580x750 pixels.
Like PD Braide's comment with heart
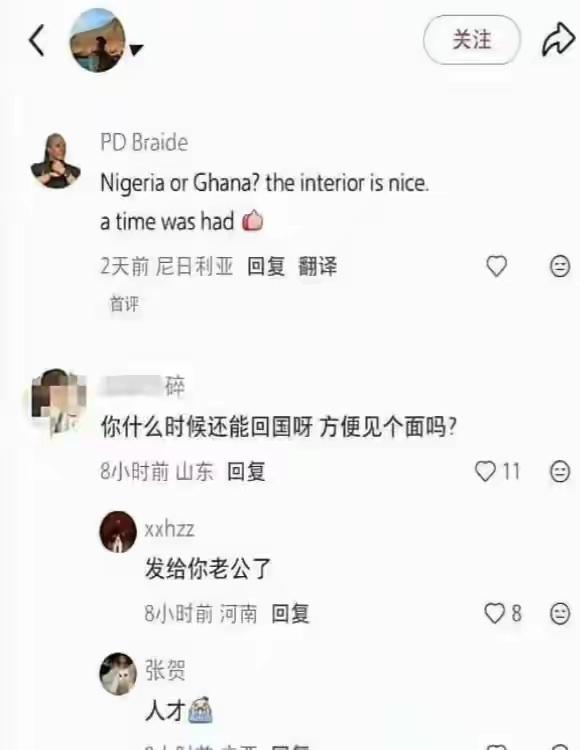[496, 266]
